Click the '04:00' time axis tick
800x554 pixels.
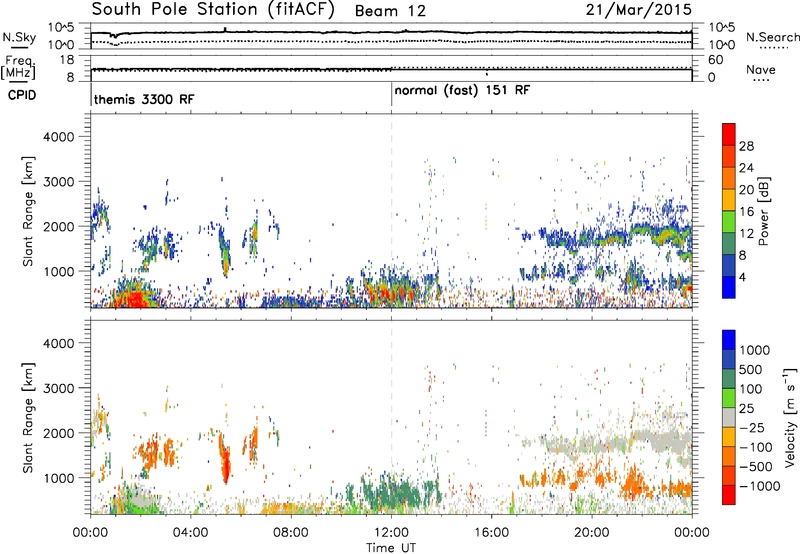coord(191,533)
